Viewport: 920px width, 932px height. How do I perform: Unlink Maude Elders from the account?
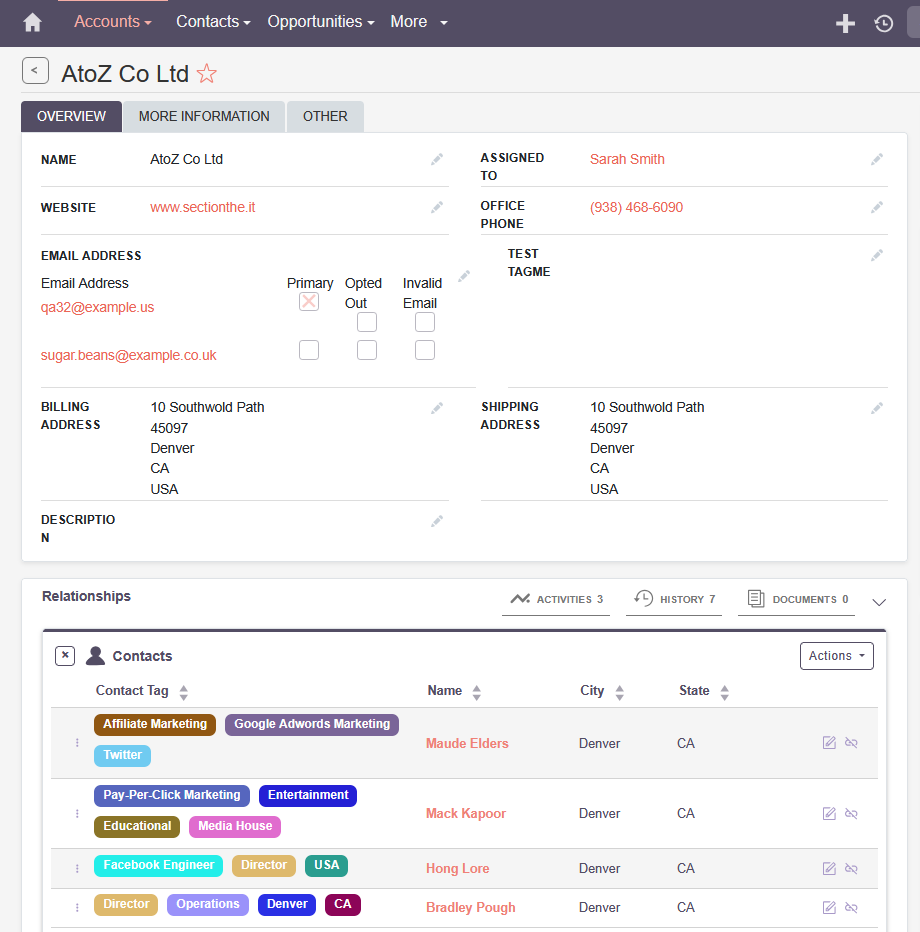tap(851, 743)
